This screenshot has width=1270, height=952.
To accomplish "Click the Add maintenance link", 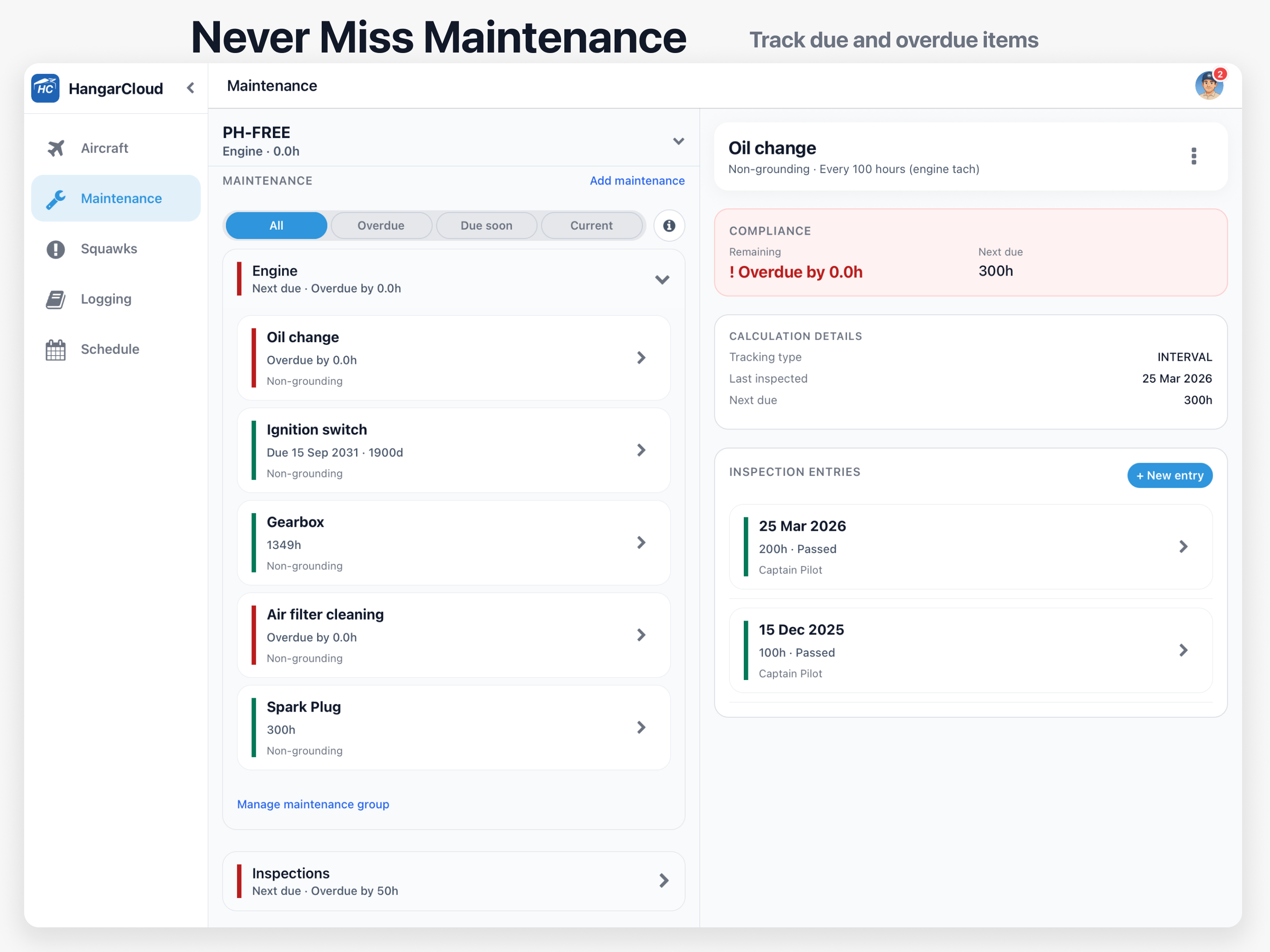I will [637, 181].
